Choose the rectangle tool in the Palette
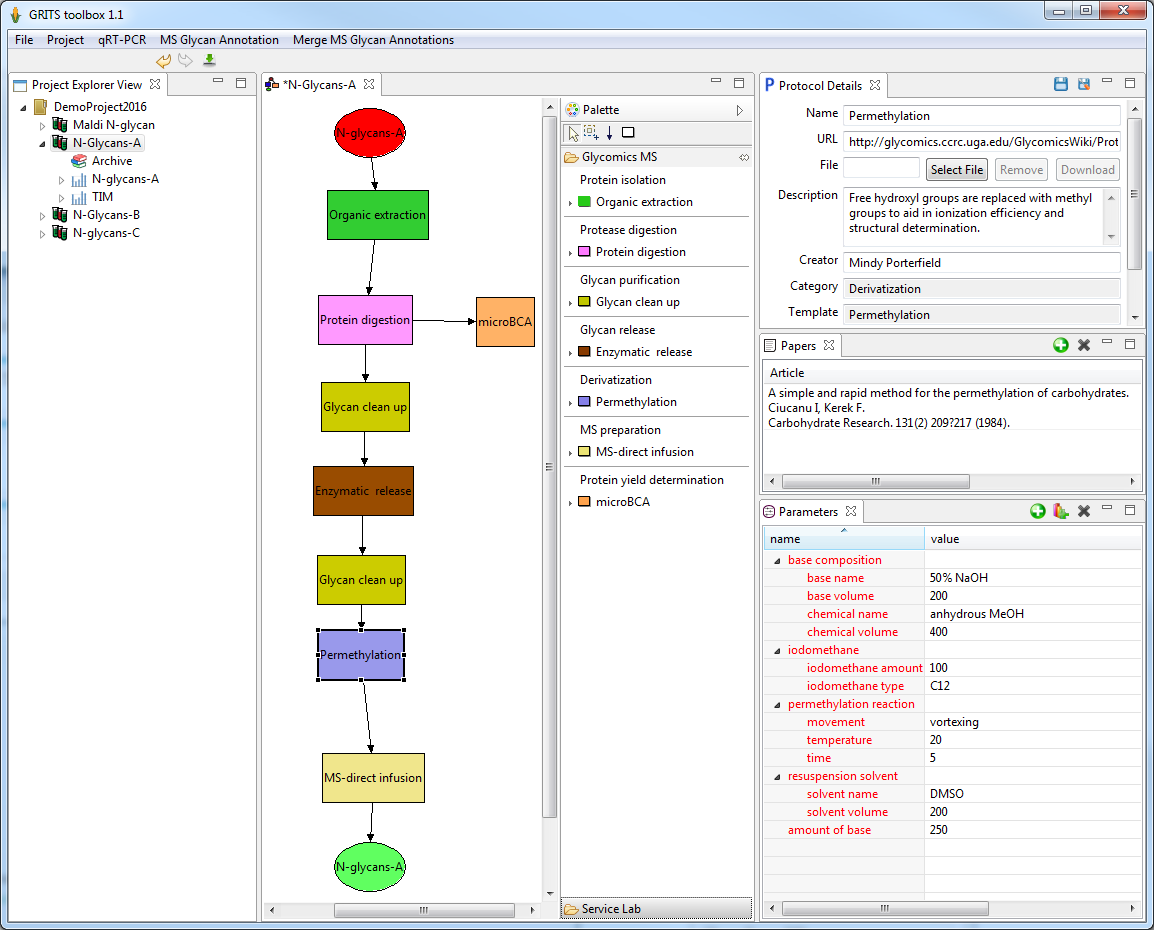 628,132
